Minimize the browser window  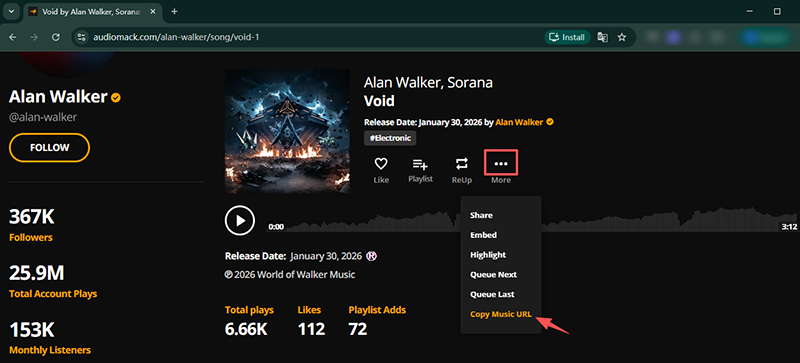(749, 11)
